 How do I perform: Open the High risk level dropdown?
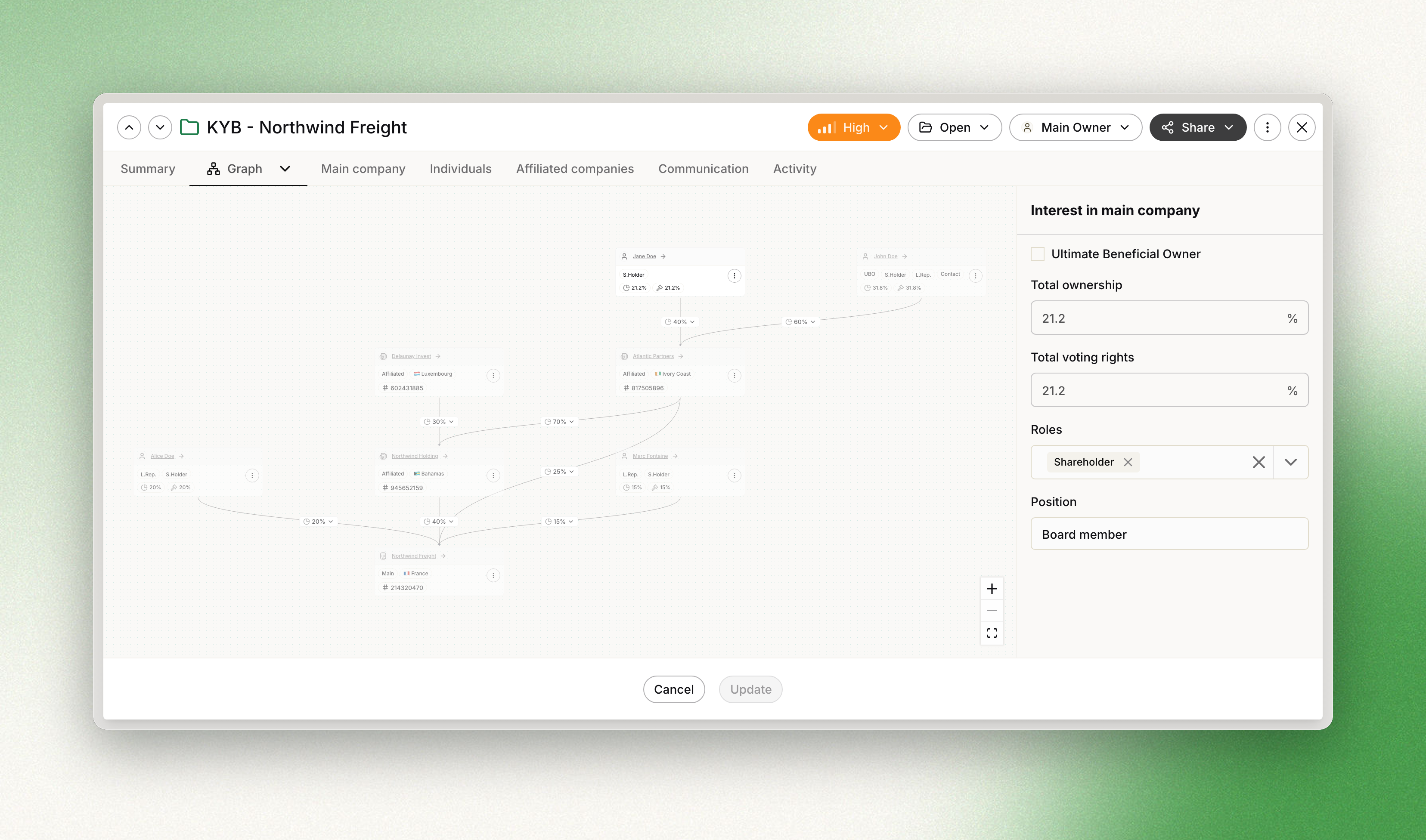[x=853, y=127]
